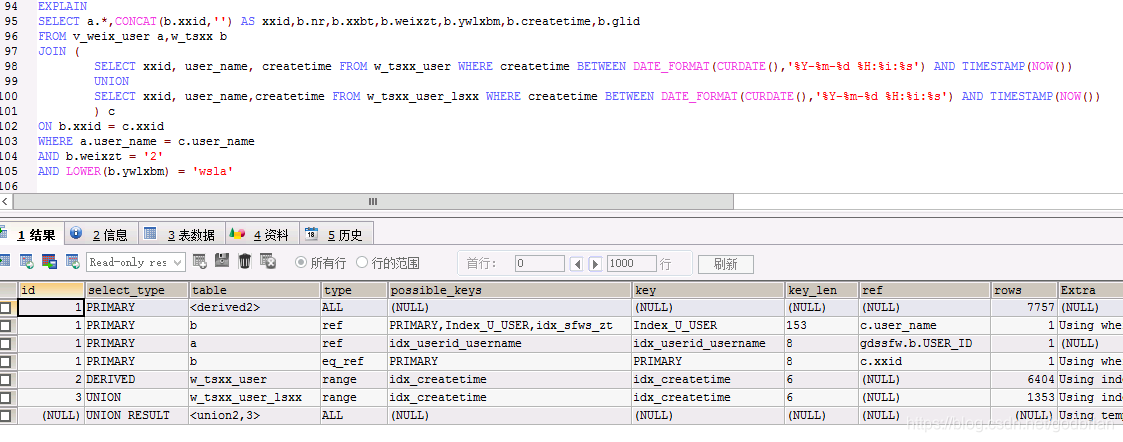
Task: Open the 2 信息 tab
Action: pos(102,234)
